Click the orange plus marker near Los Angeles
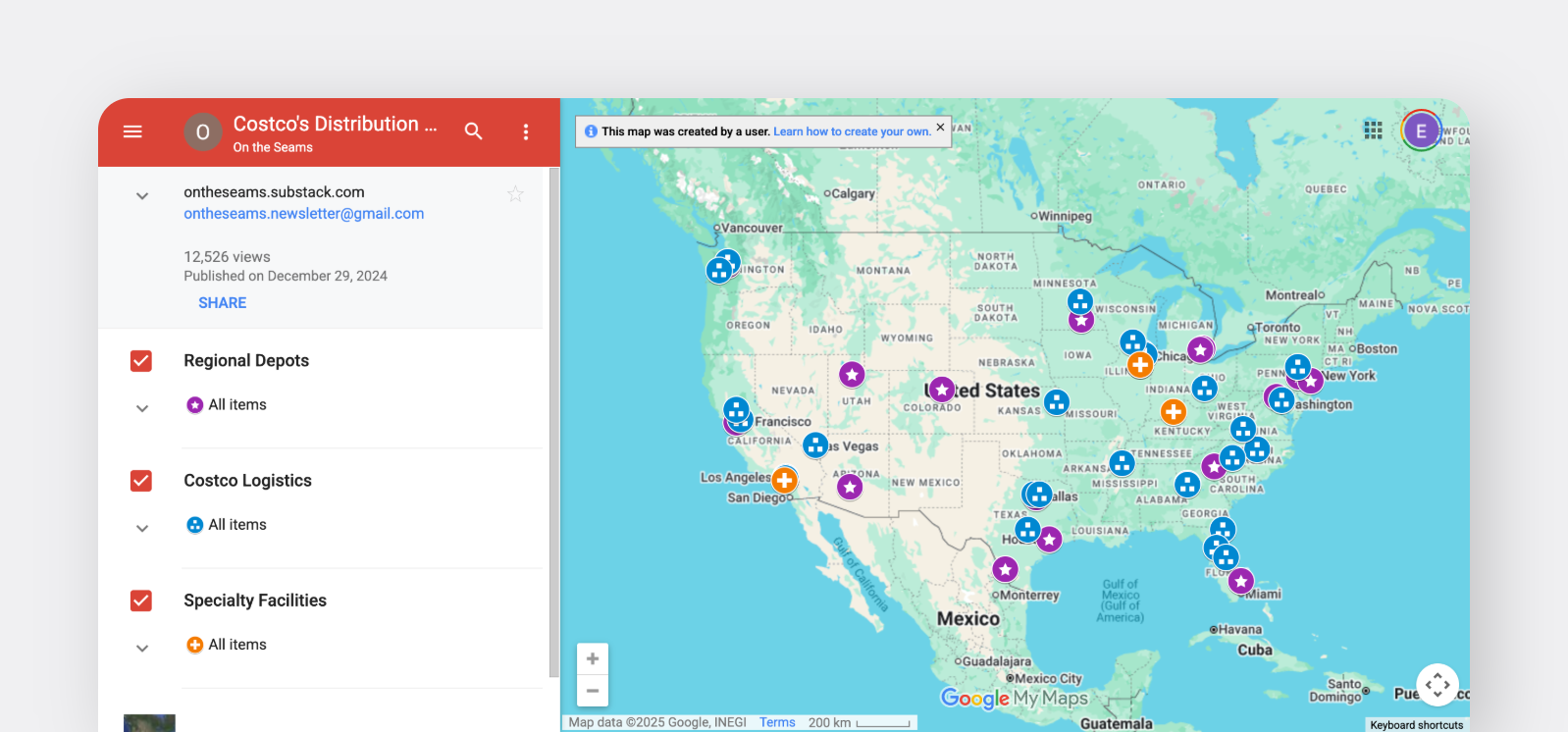 784,480
